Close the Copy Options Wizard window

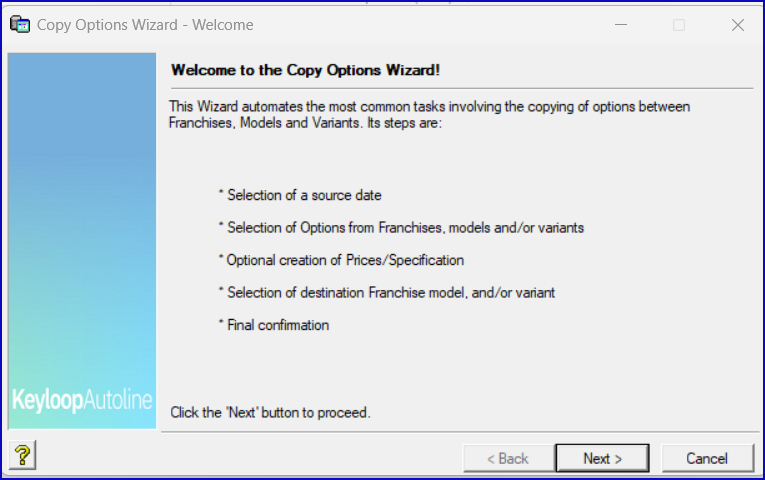coord(738,25)
